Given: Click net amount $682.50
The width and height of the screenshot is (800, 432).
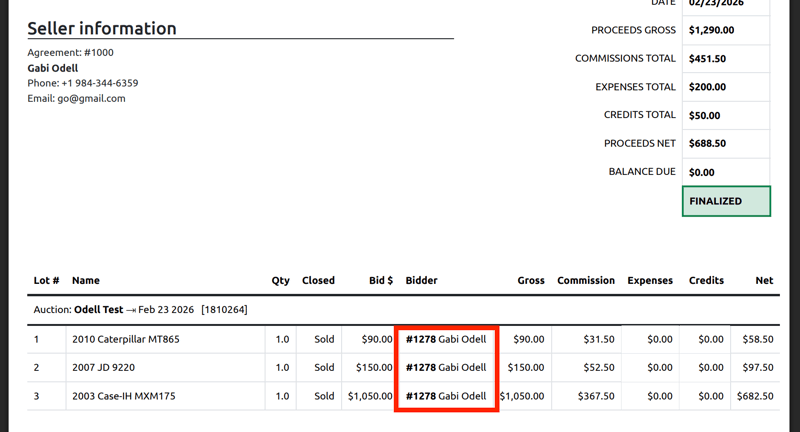Looking at the screenshot, I should point(755,396).
